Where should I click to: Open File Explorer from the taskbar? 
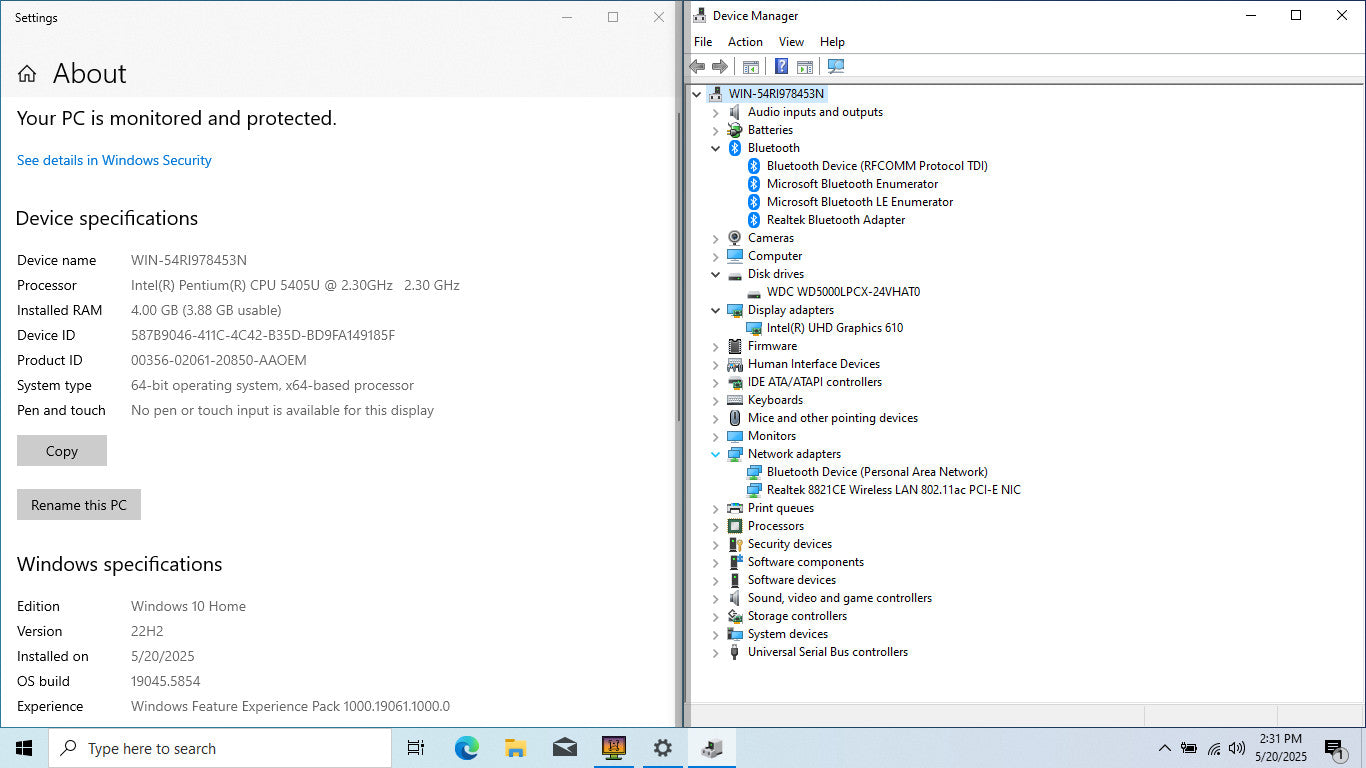[515, 748]
